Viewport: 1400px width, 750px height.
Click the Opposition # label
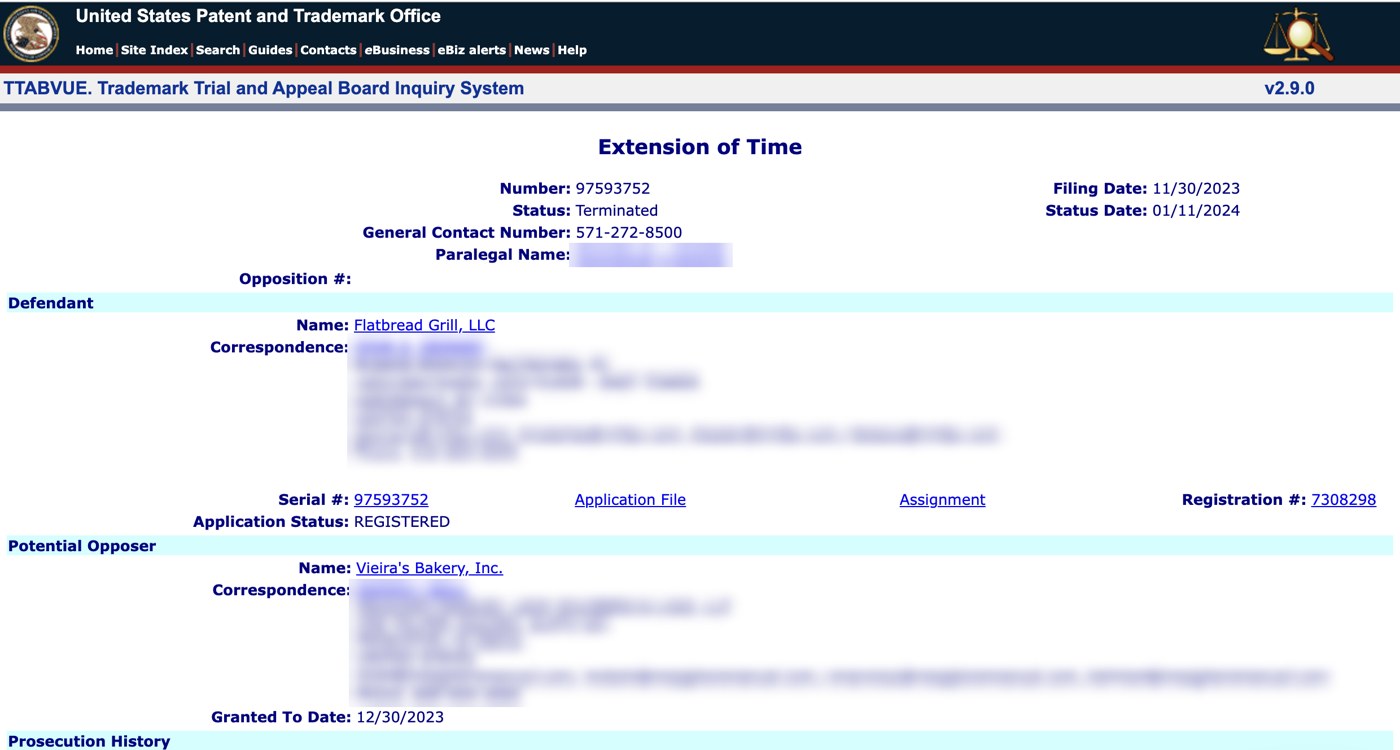295,279
